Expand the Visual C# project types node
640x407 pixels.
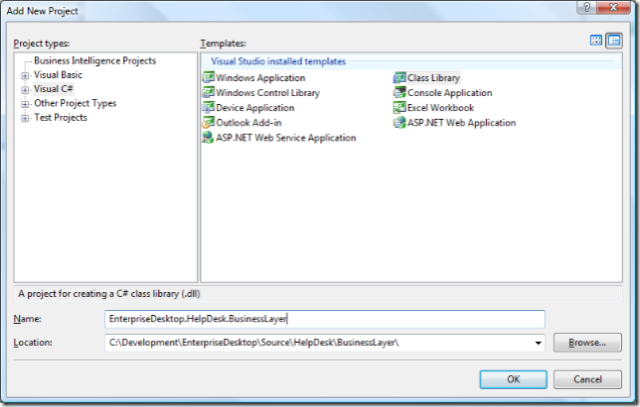(25, 89)
